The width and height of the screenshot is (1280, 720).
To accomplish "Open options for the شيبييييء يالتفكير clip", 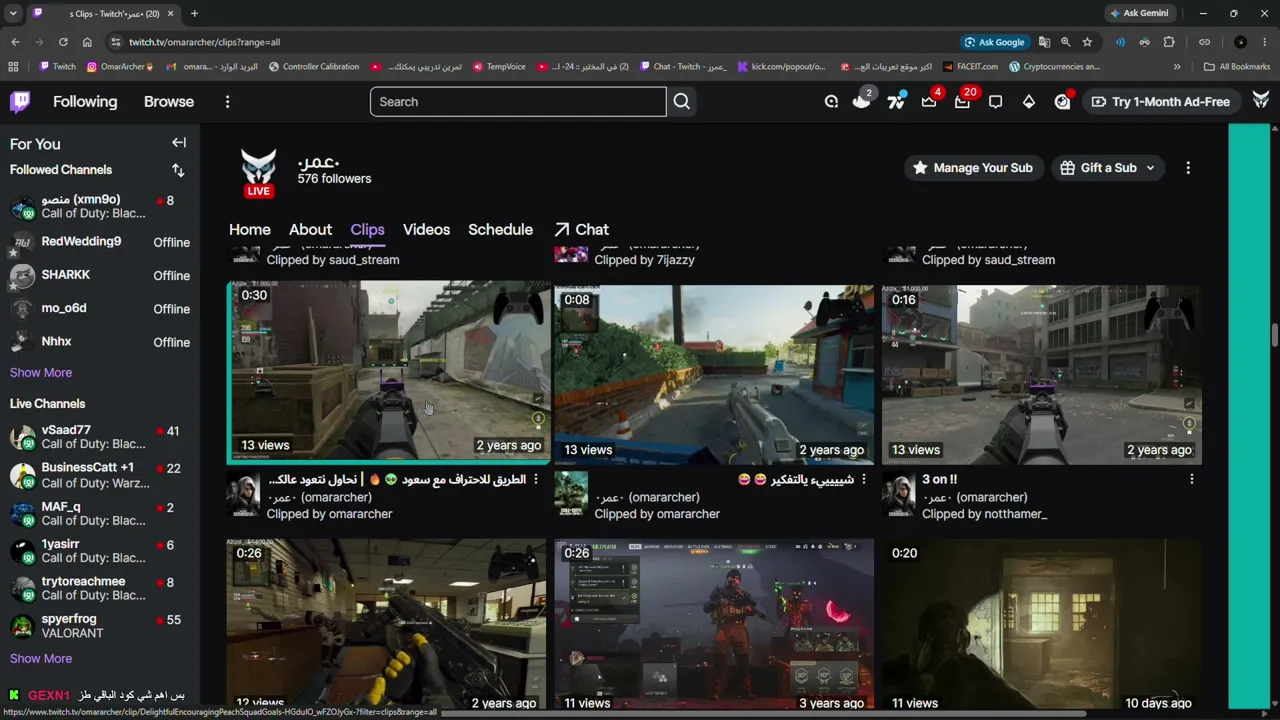I will coord(864,480).
